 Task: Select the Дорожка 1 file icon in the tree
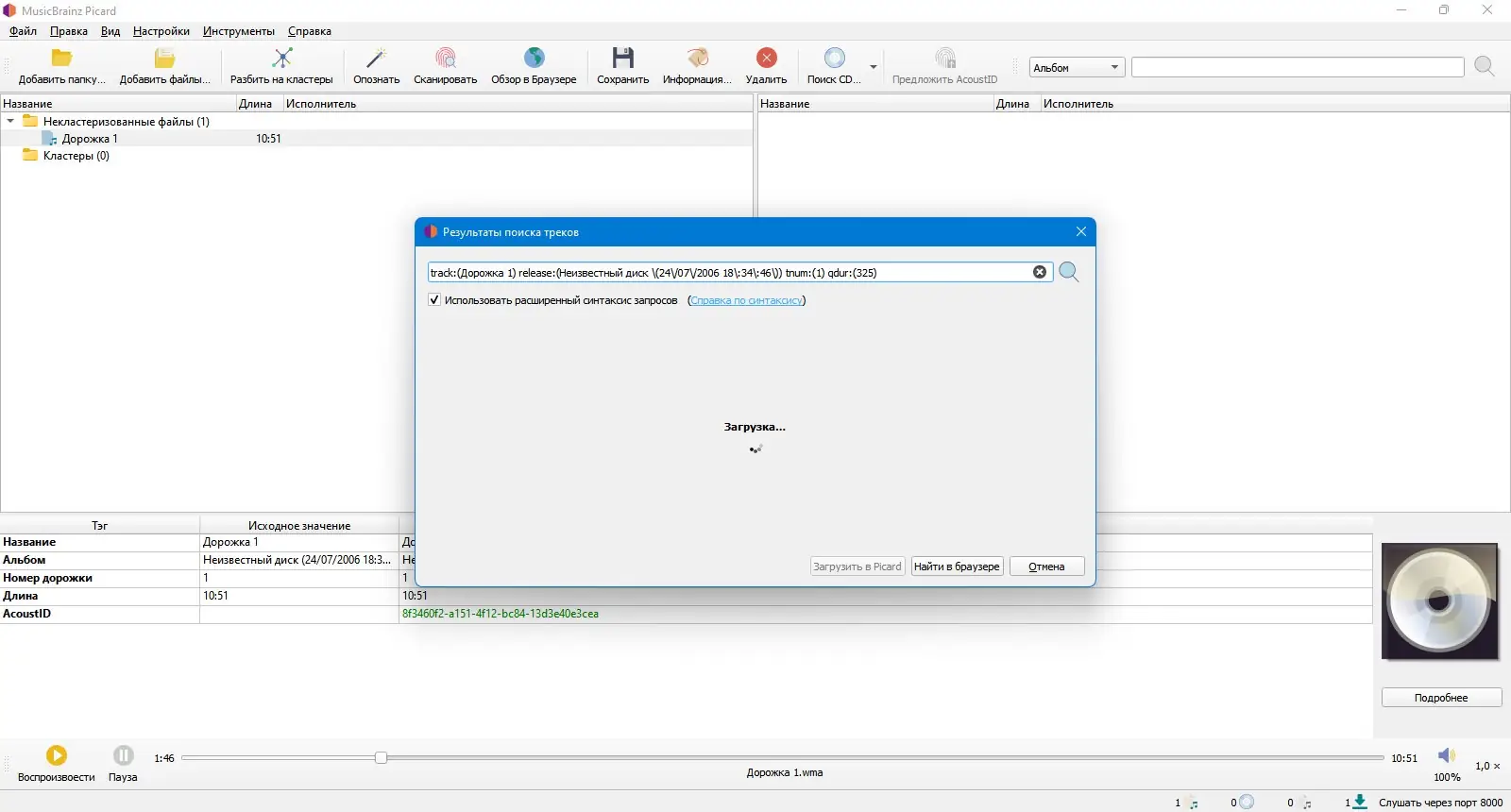(x=50, y=139)
